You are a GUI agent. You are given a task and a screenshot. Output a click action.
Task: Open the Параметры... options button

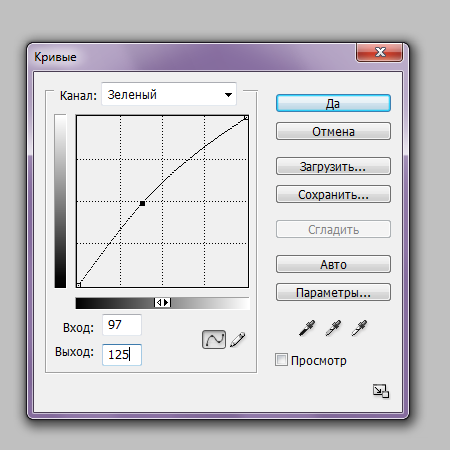coord(333,292)
